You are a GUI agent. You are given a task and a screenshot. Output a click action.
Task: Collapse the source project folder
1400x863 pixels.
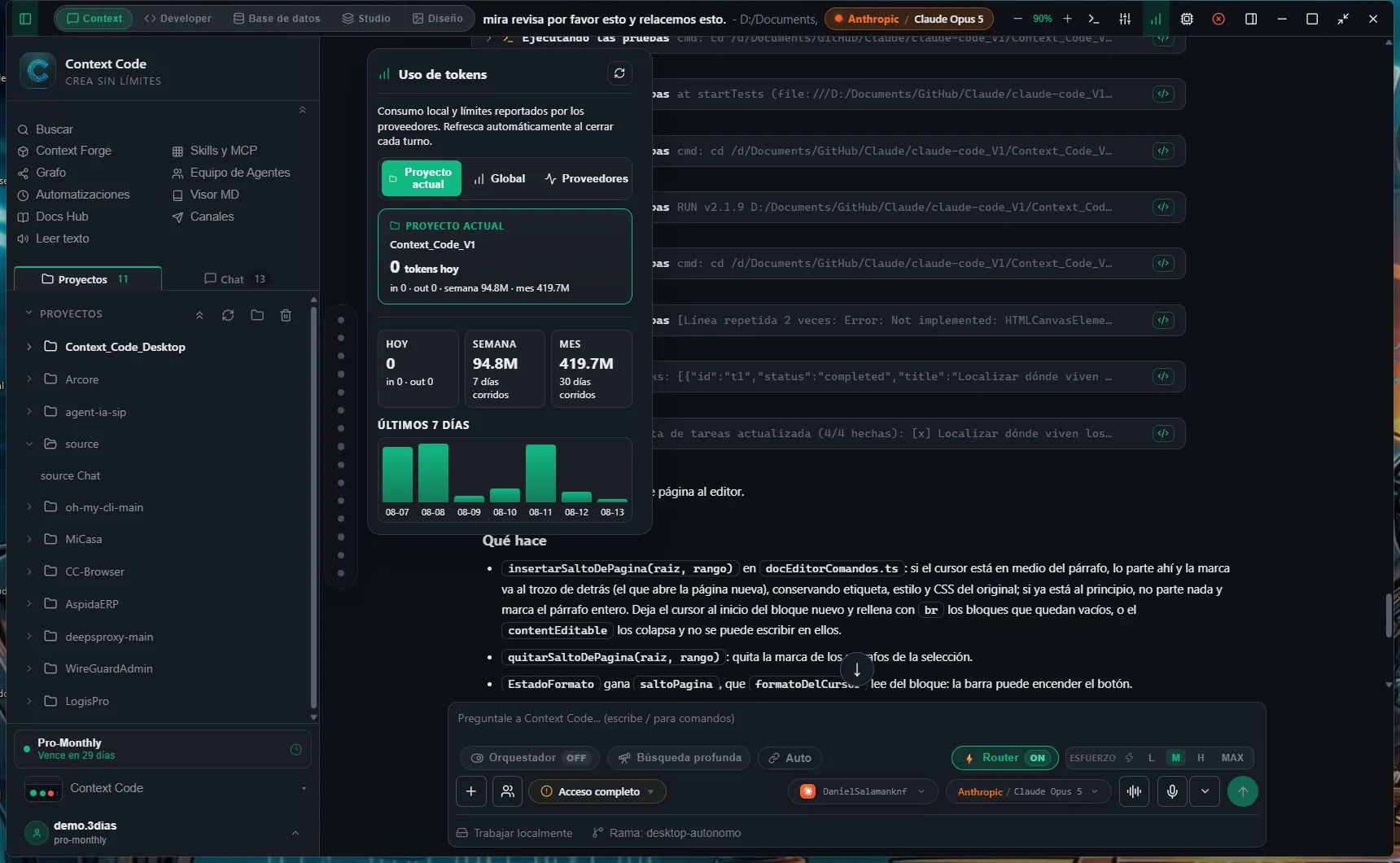click(29, 444)
